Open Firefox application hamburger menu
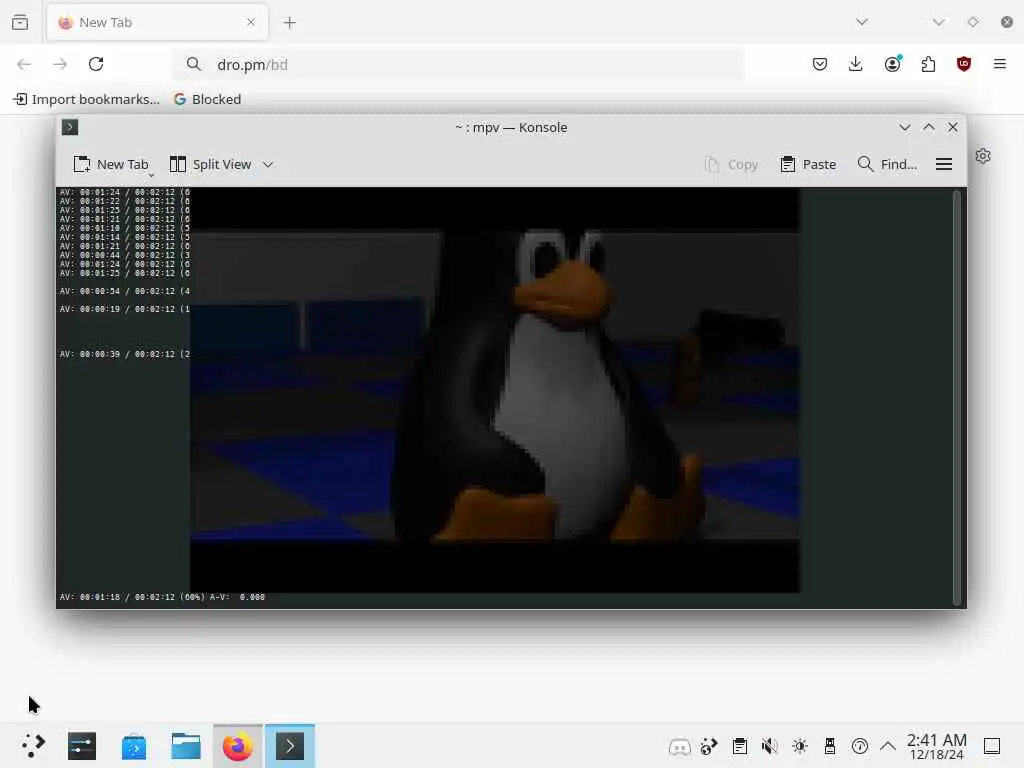Screen dimensions: 1024x768 tap(1000, 64)
